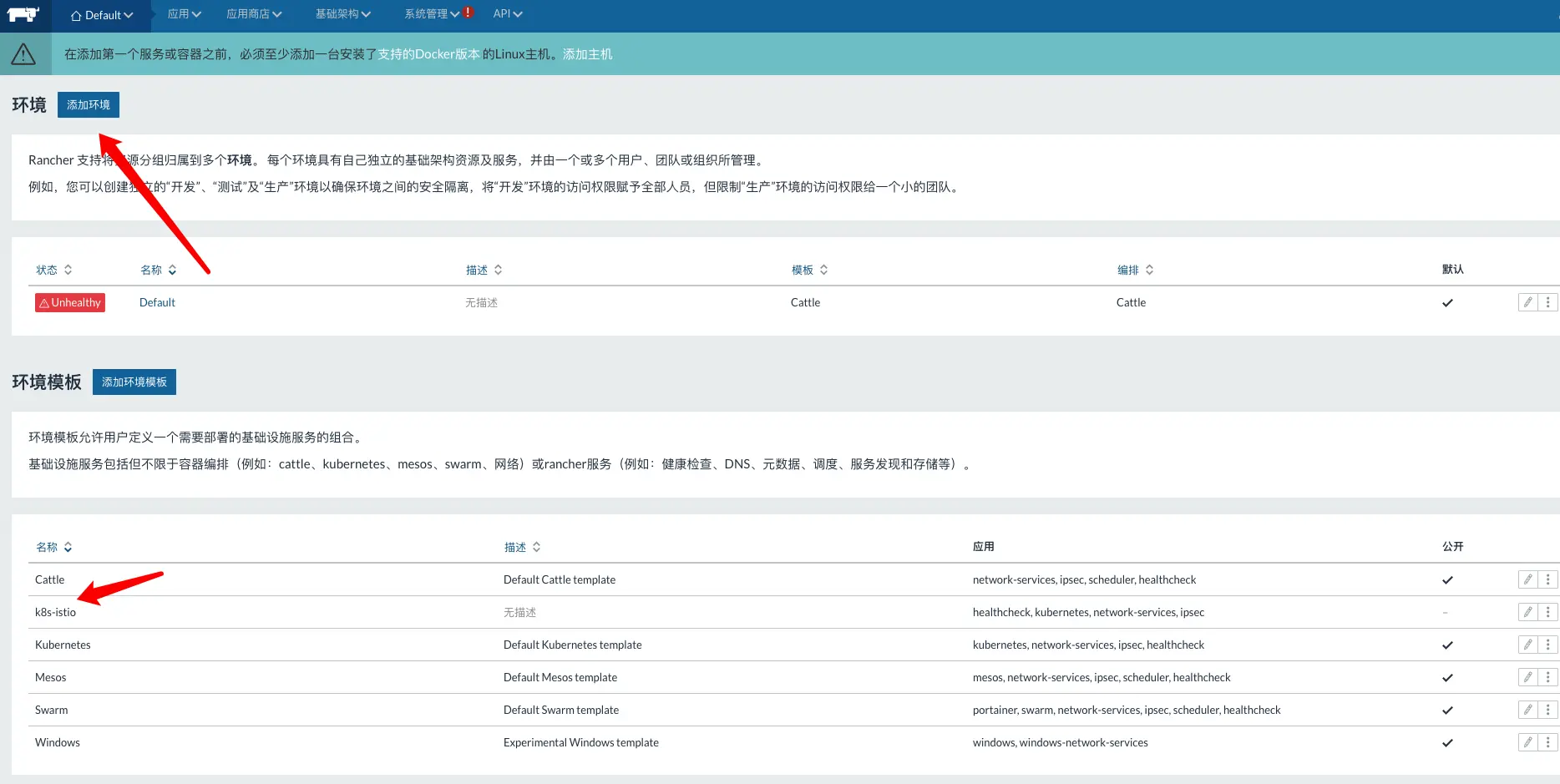Expand the API menu
The width and height of the screenshot is (1560, 784).
pos(508,13)
